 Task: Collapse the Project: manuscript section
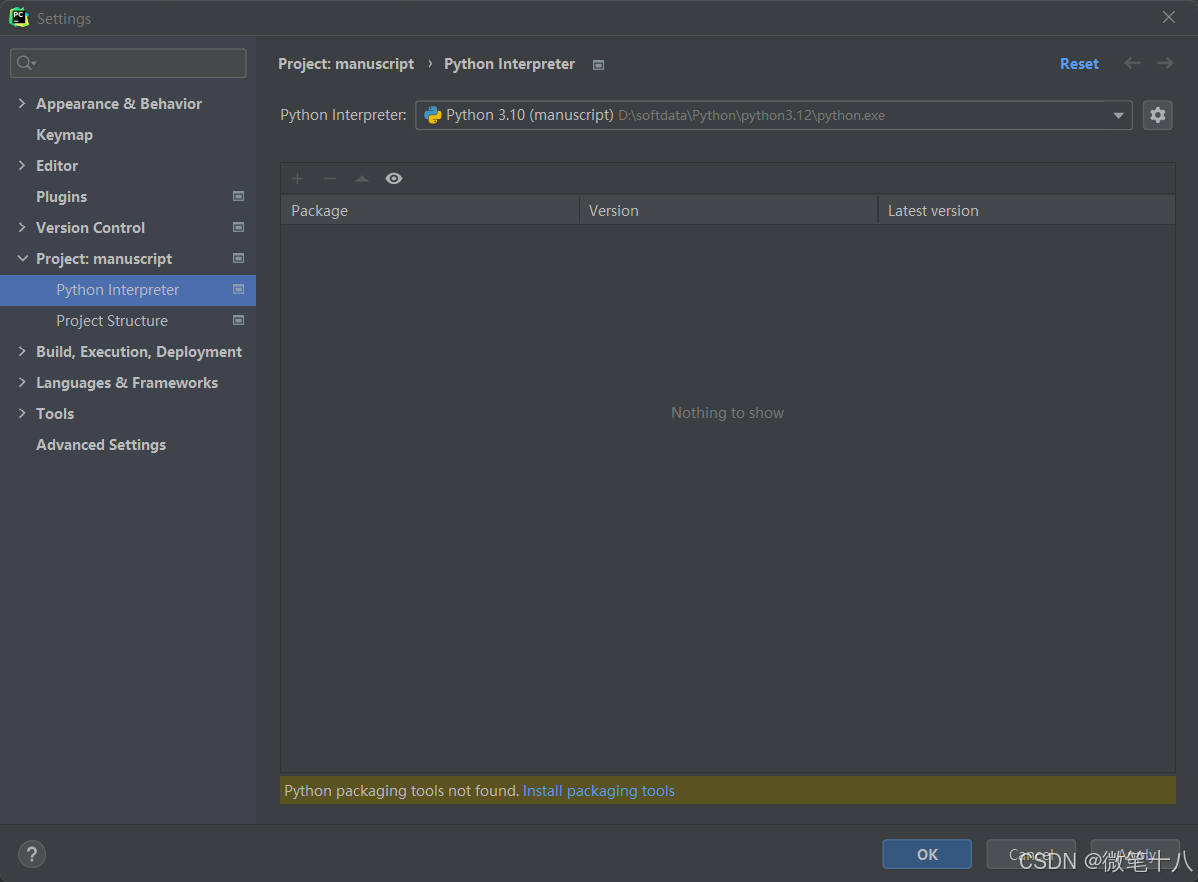pyautogui.click(x=22, y=258)
